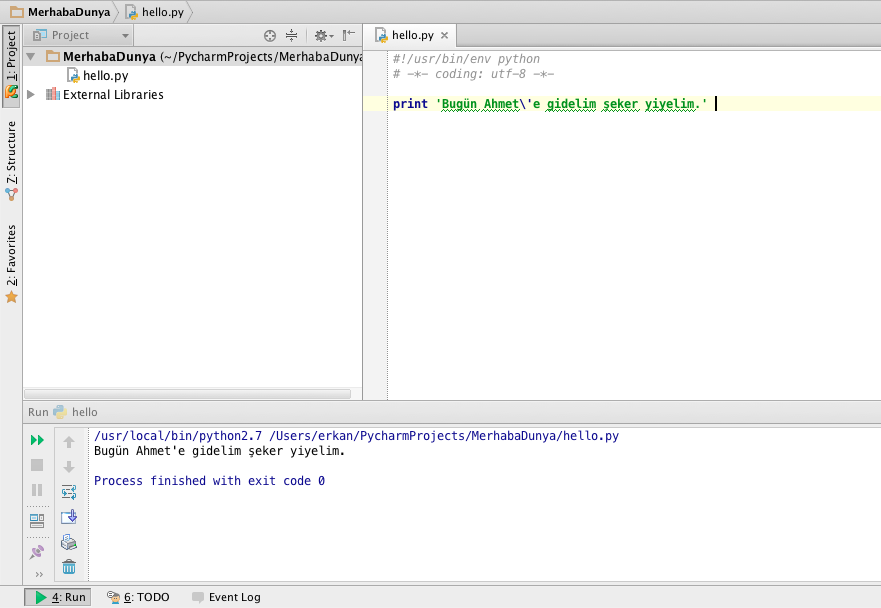The image size is (881, 608).
Task: Open Project panel settings gear
Action: click(x=323, y=35)
